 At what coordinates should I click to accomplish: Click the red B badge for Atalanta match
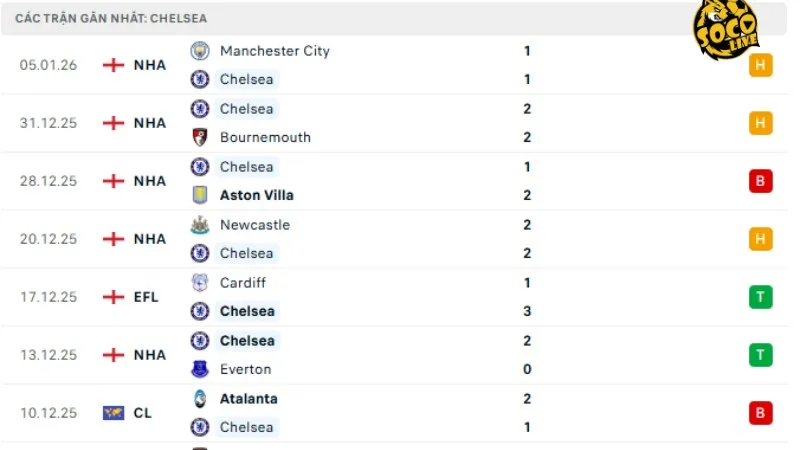[x=760, y=412]
